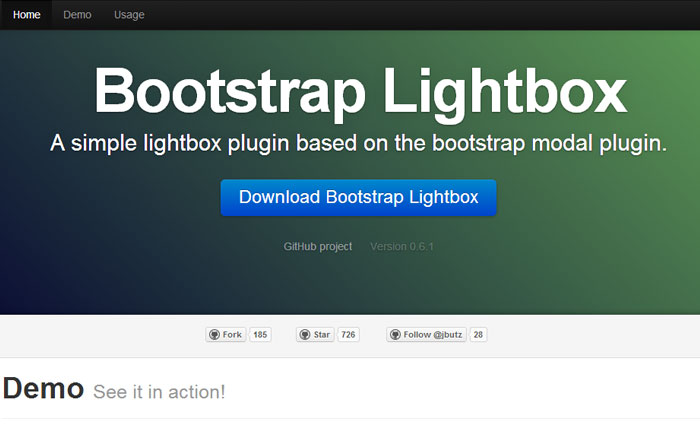The width and height of the screenshot is (700, 430).
Task: Click the 'A simple lightbox plugin' tagline
Action: coord(358,143)
